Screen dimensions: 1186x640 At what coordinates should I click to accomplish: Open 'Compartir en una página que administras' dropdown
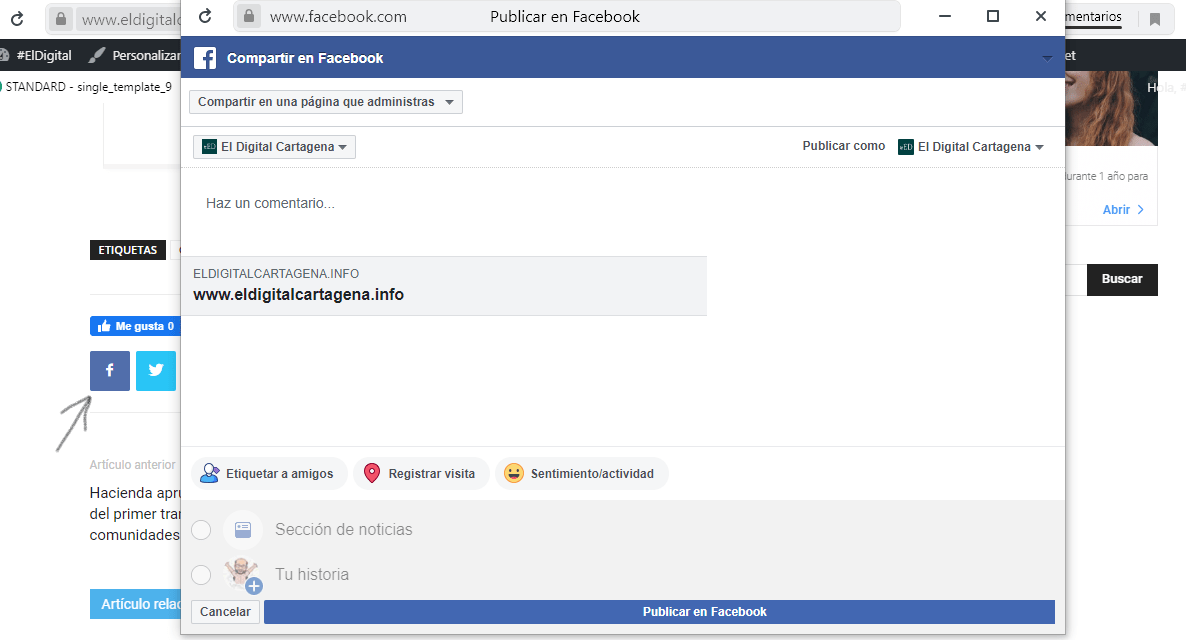tap(326, 102)
